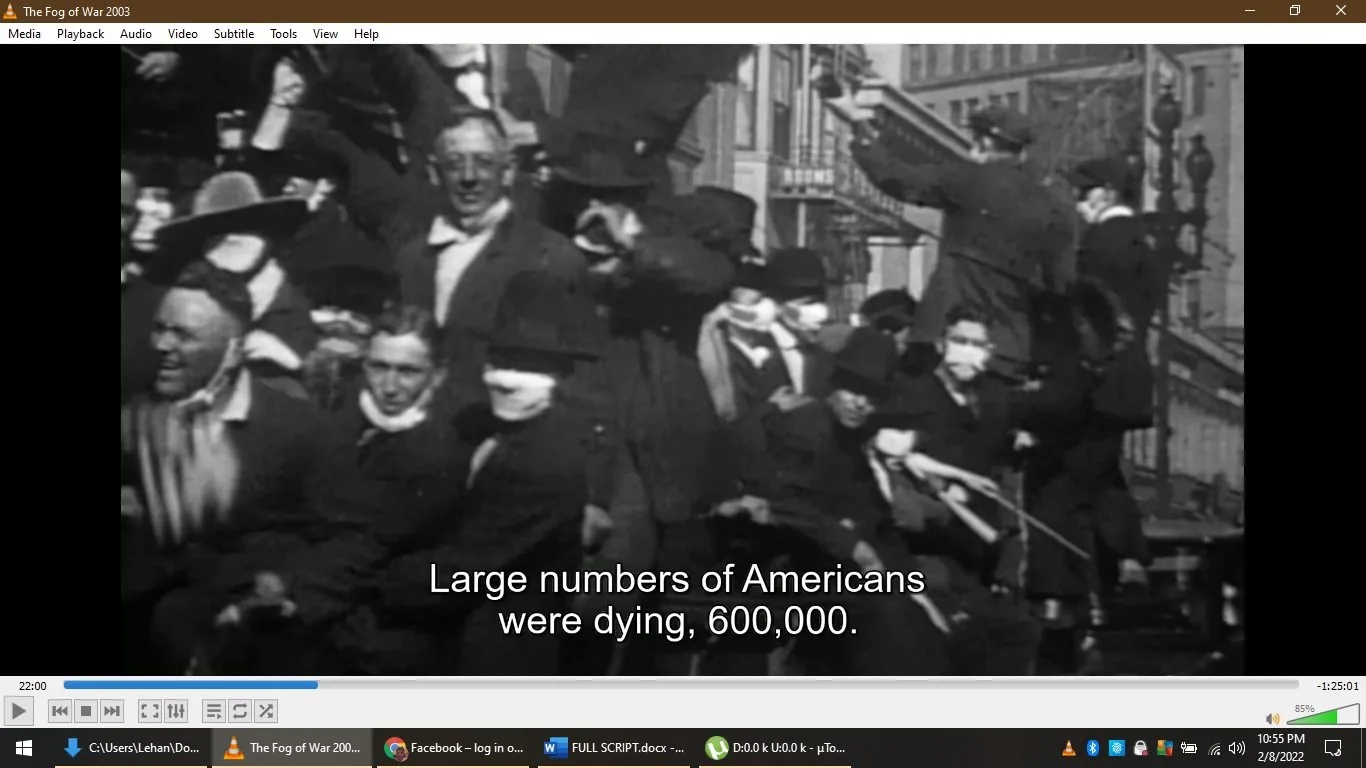Toggle fullscreen video mode
The width and height of the screenshot is (1366, 768).
[149, 711]
